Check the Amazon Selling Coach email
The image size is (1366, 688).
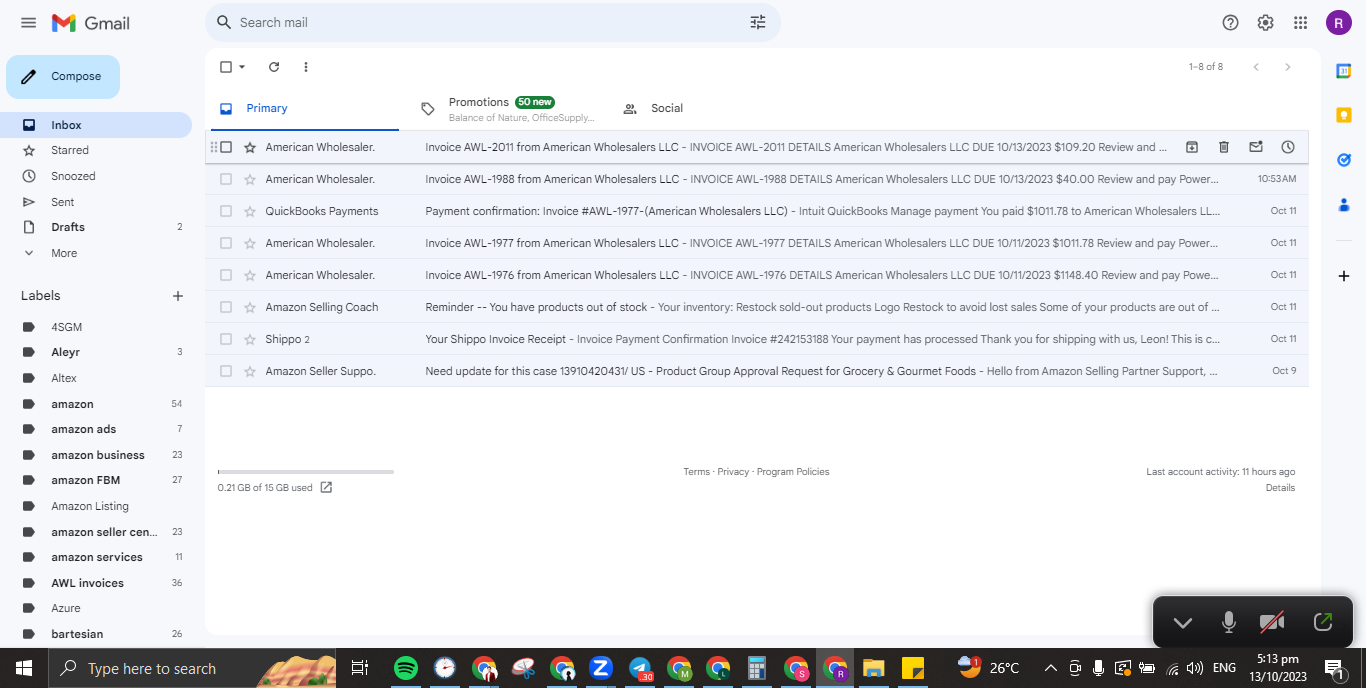[226, 307]
